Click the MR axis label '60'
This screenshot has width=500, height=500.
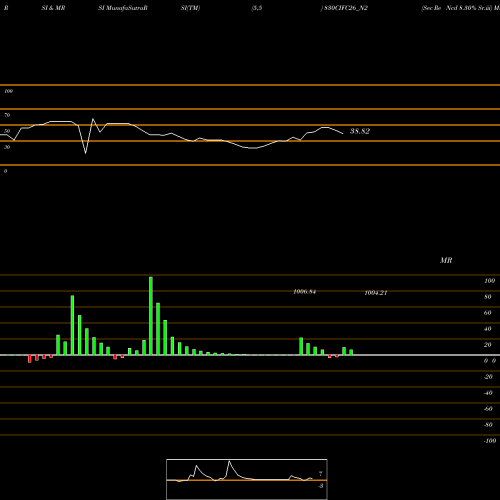coord(488,313)
